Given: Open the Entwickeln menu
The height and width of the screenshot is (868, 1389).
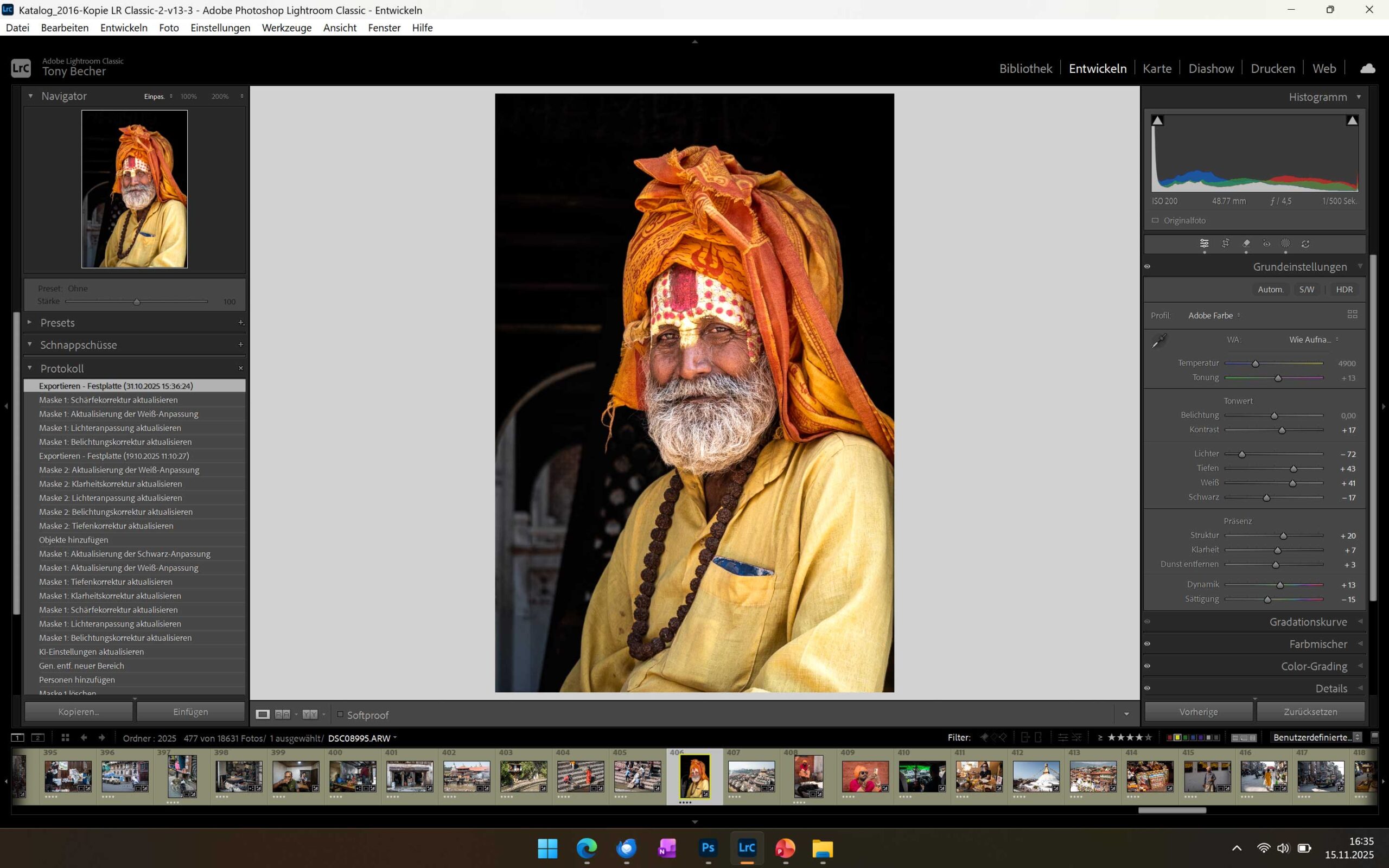Looking at the screenshot, I should coord(123,28).
